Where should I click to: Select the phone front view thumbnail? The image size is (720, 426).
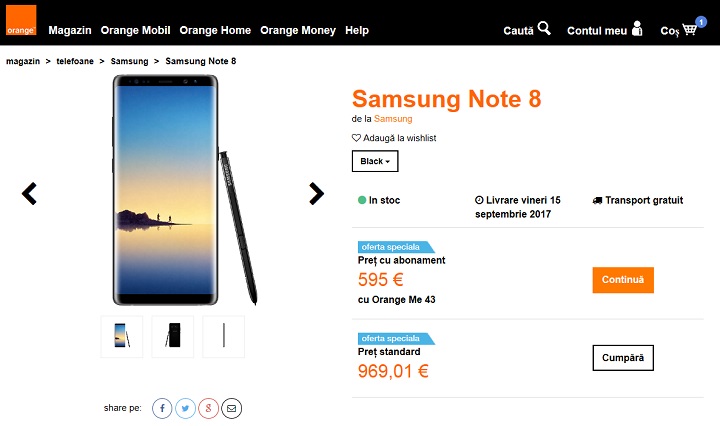pos(121,336)
